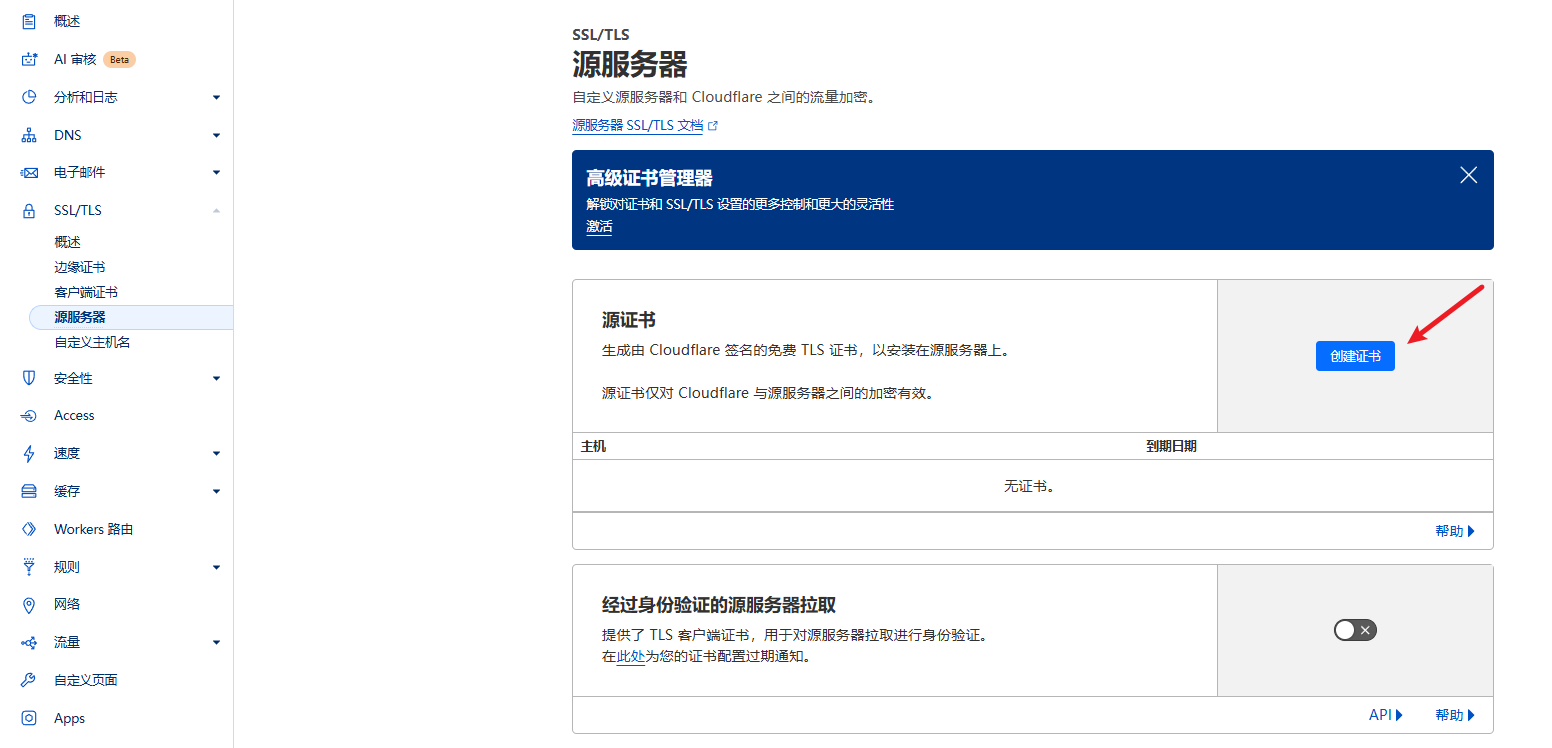Click the AI 审核 robot icon

29,59
